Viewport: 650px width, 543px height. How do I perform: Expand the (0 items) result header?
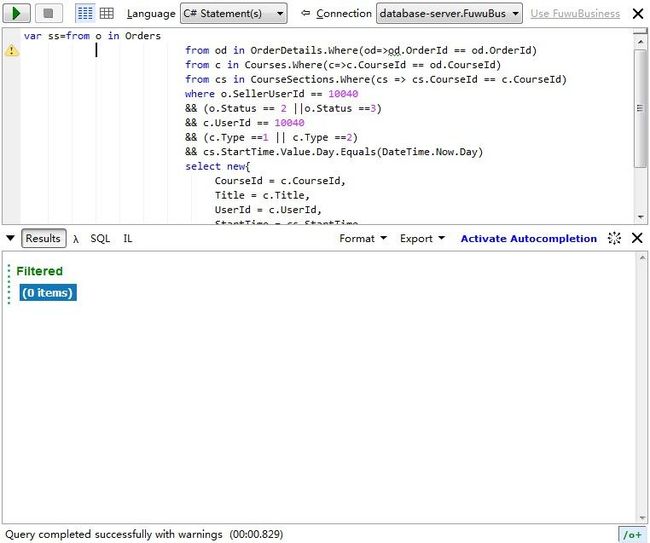[x=48, y=293]
